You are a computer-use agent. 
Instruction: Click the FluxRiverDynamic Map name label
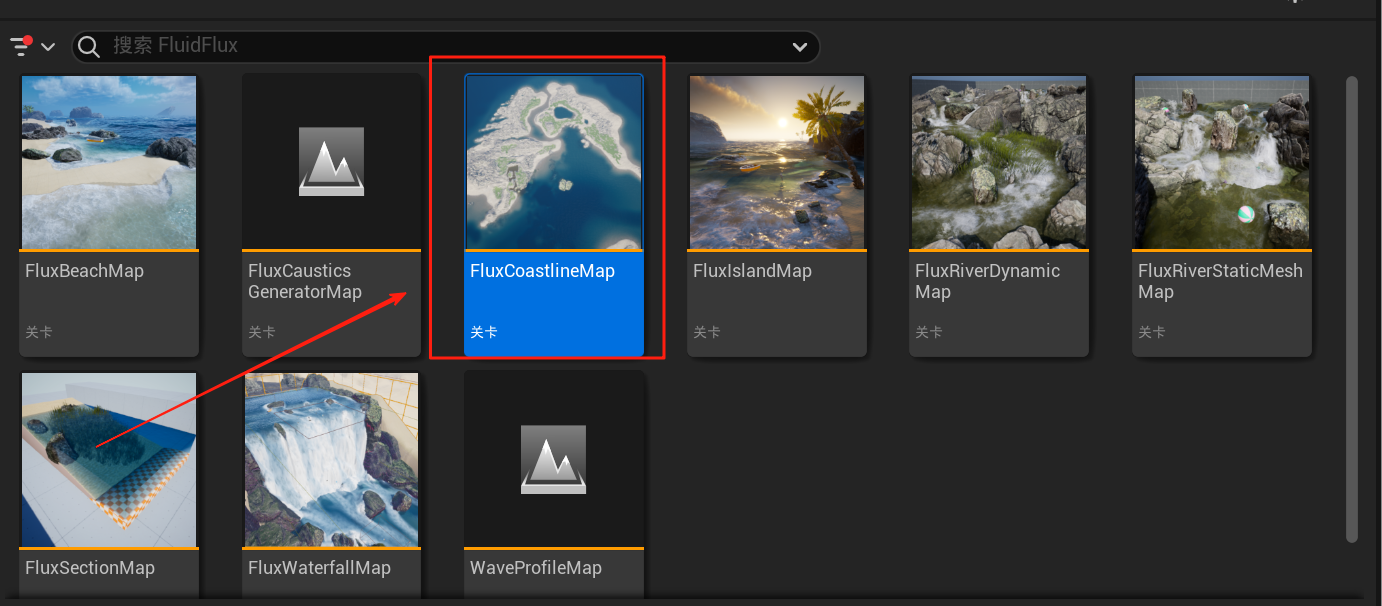[987, 282]
